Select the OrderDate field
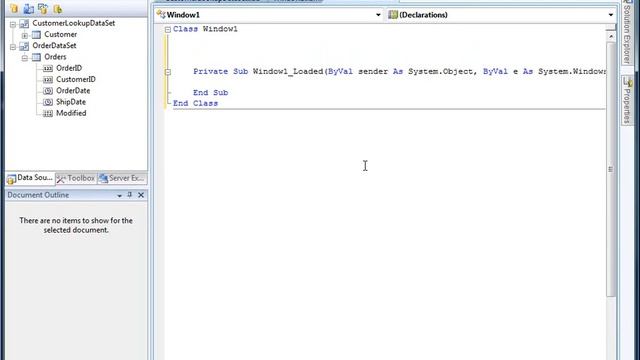The height and width of the screenshot is (360, 640). [x=73, y=91]
